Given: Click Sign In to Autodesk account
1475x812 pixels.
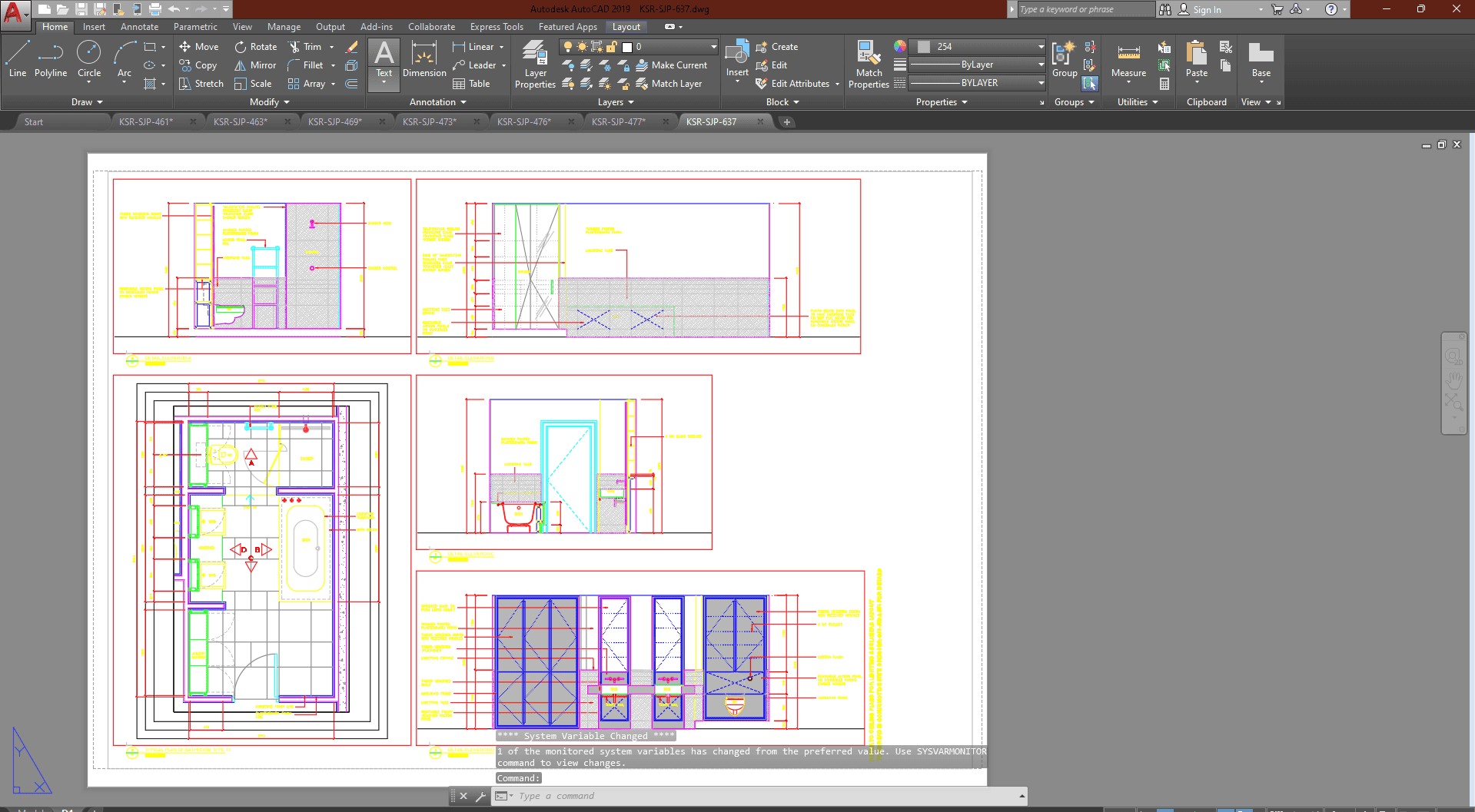Looking at the screenshot, I should (x=1207, y=9).
